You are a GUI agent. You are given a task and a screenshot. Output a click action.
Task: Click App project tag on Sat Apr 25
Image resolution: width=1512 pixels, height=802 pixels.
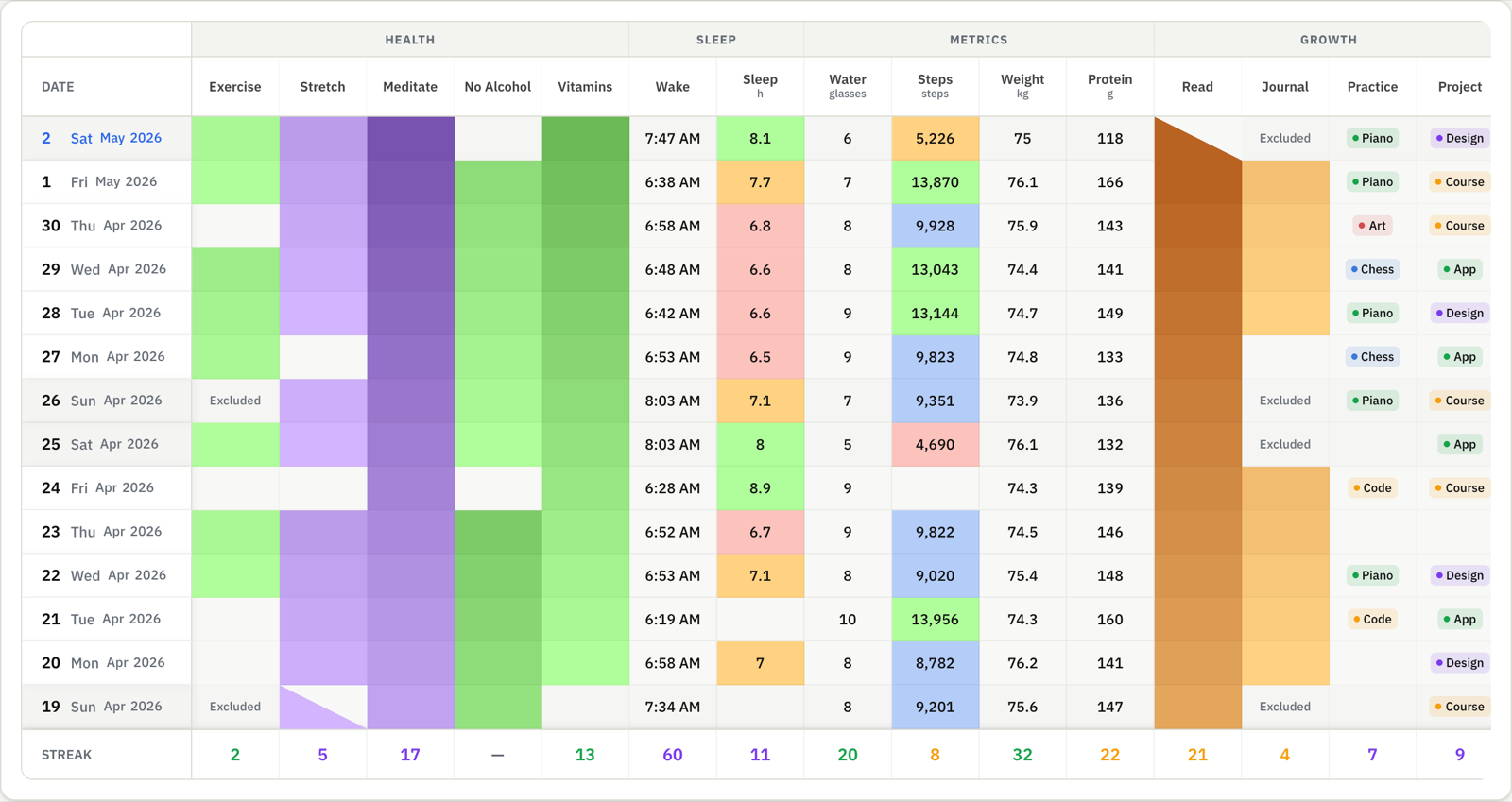(1460, 444)
